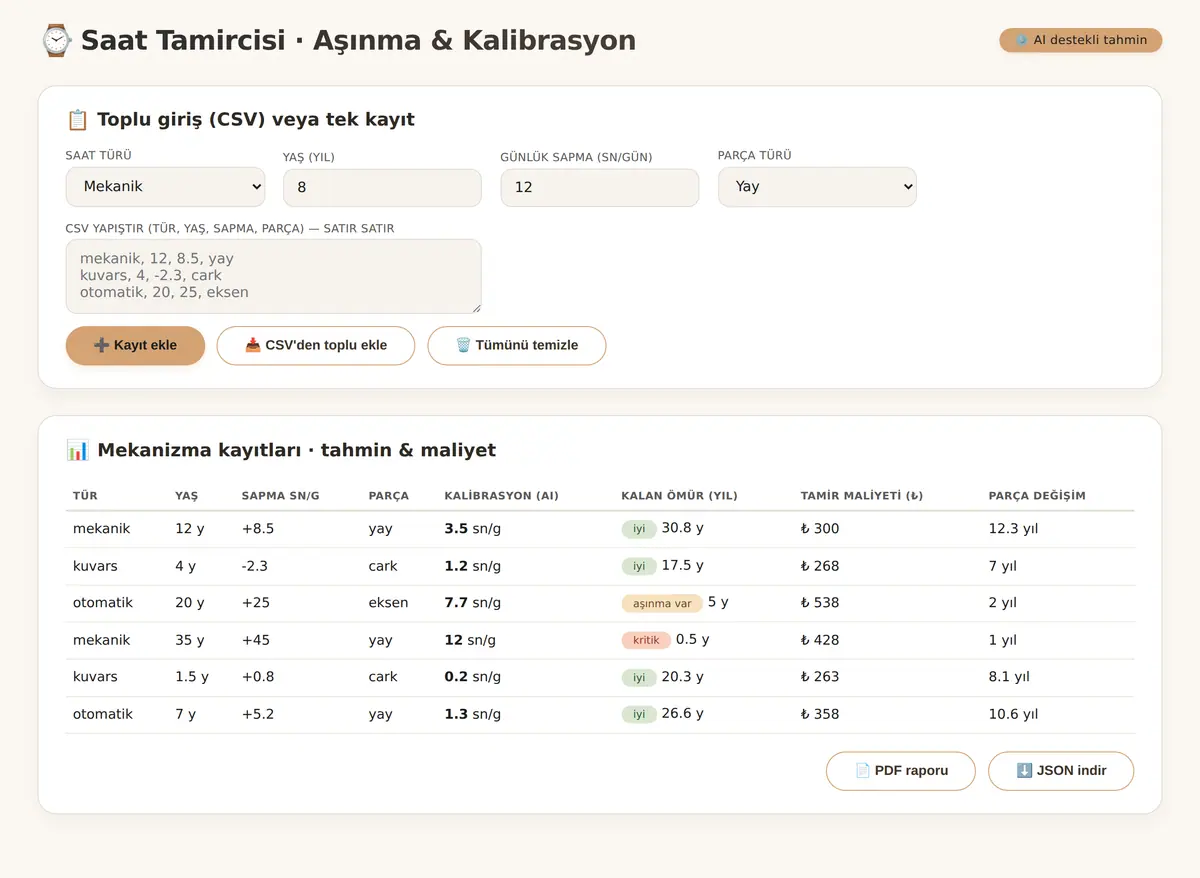
Task: Click the download arrow icon on JSON indir
Action: pos(1024,771)
